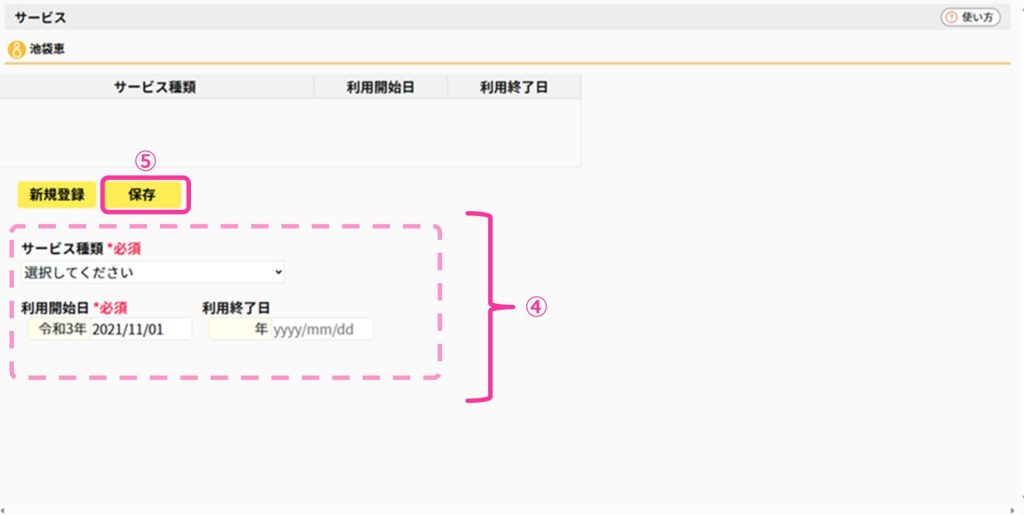Click the yellow 保存 button

tap(142, 195)
